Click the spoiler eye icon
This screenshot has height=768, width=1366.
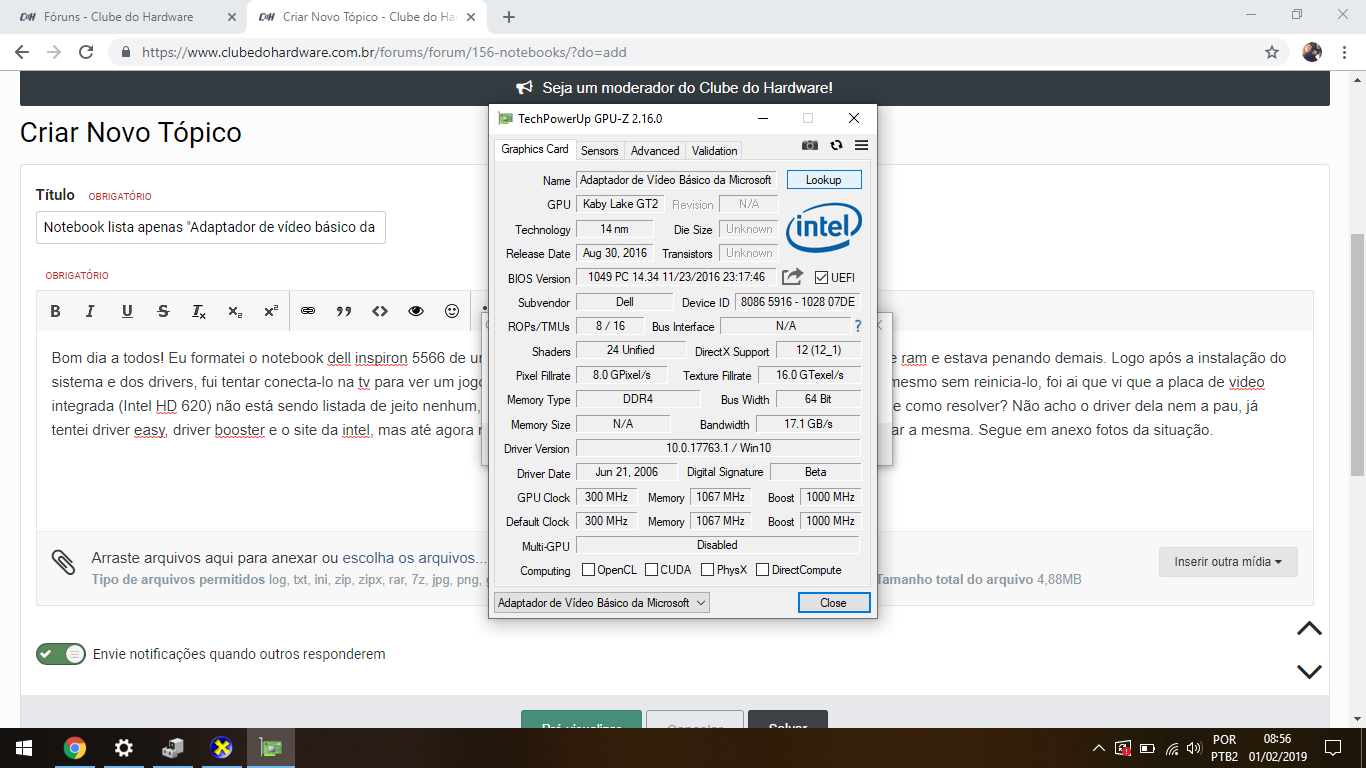(416, 311)
